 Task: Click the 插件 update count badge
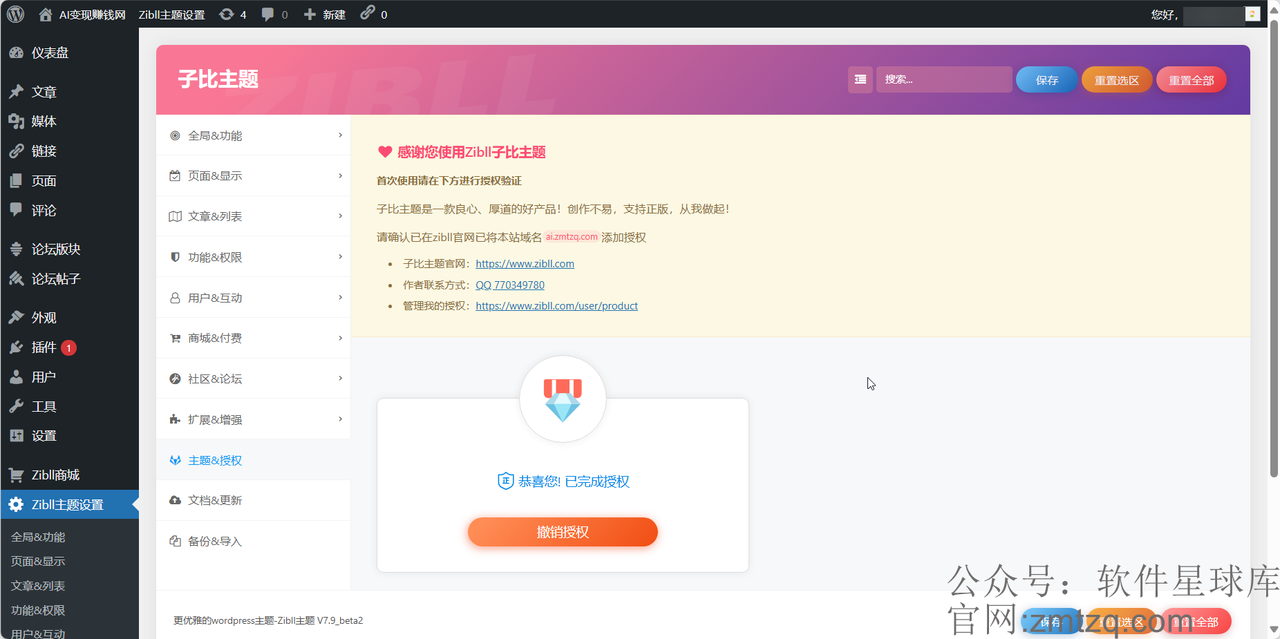click(x=68, y=348)
